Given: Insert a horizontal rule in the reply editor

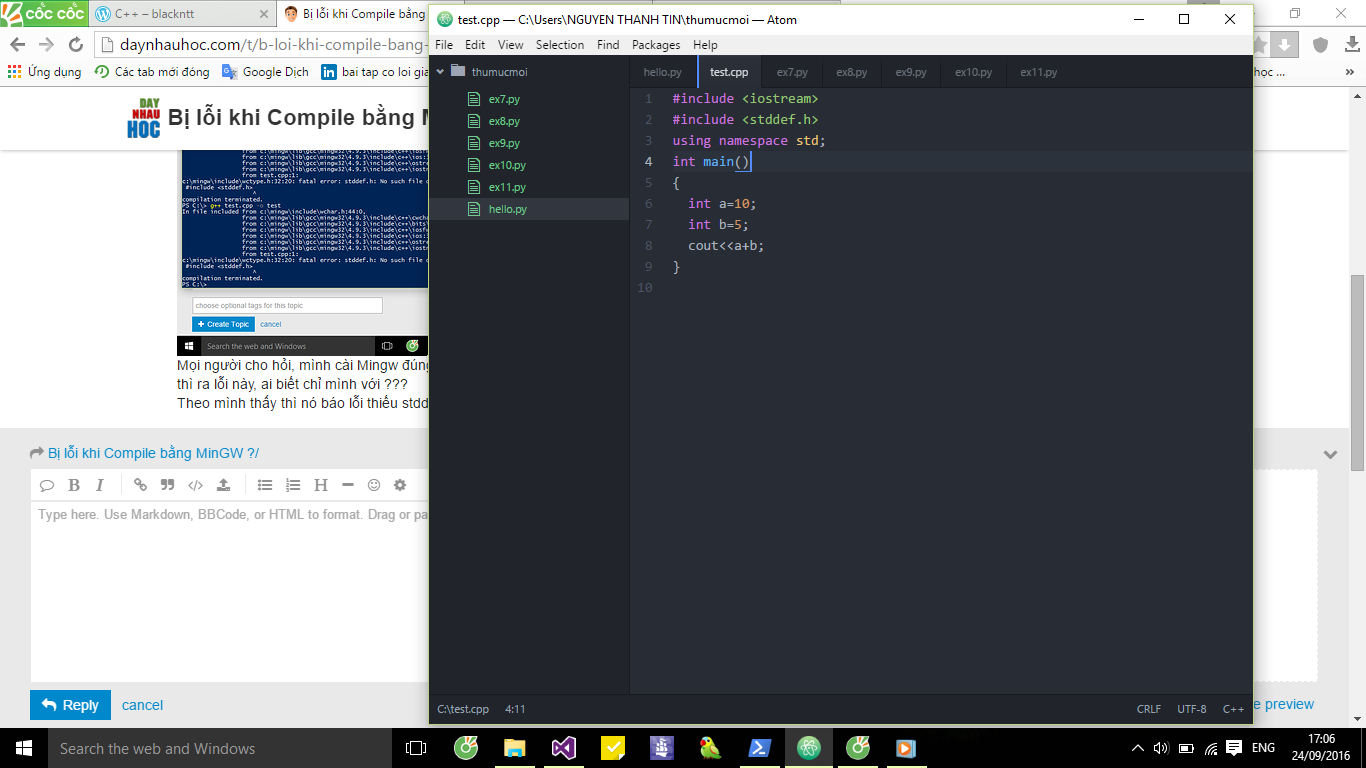Looking at the screenshot, I should tap(348, 485).
